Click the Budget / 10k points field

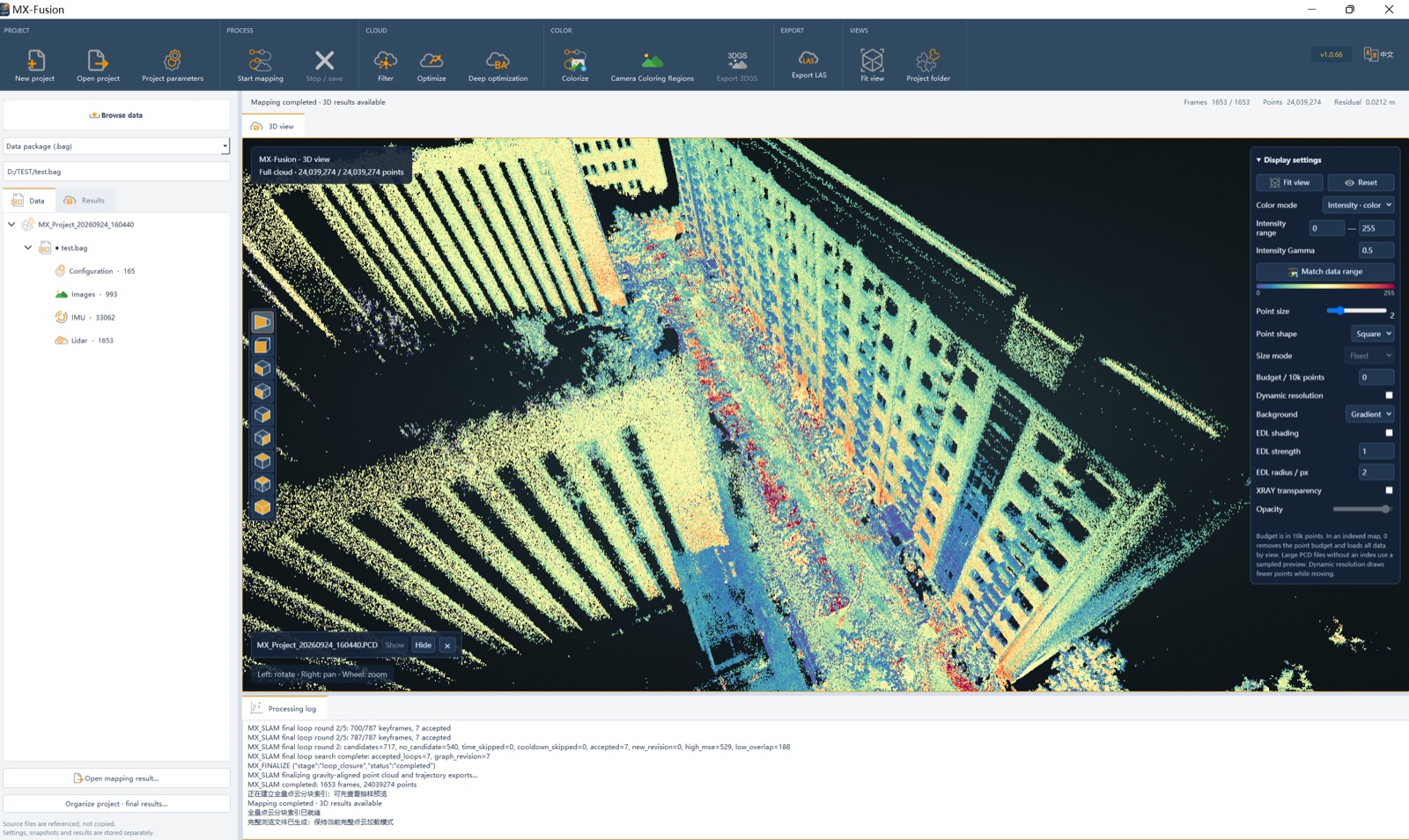1376,377
